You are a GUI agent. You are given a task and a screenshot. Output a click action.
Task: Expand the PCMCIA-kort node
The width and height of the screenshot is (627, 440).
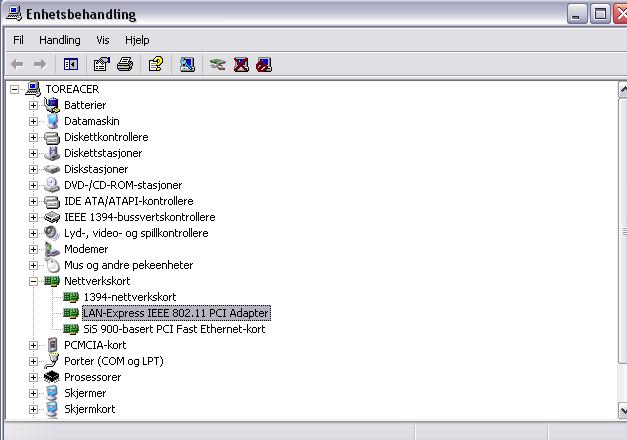click(33, 345)
